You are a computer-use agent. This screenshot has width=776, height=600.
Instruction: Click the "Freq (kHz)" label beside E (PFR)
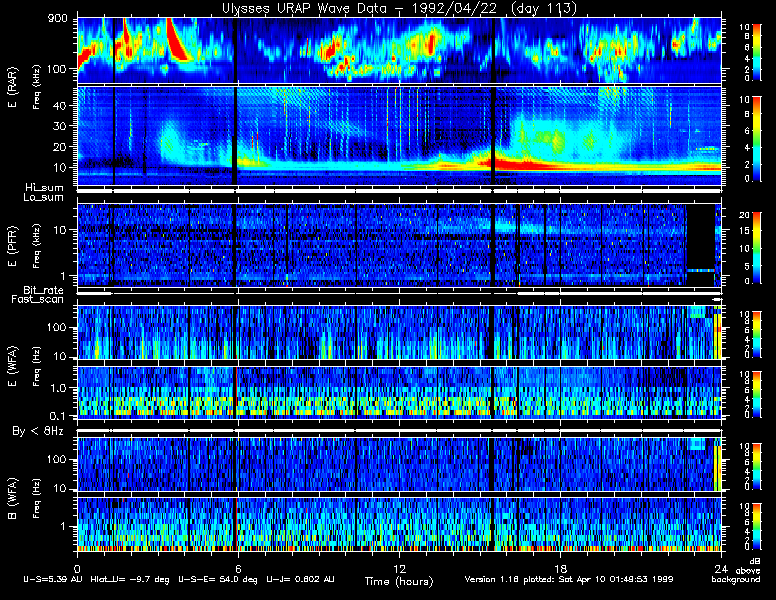pos(36,246)
